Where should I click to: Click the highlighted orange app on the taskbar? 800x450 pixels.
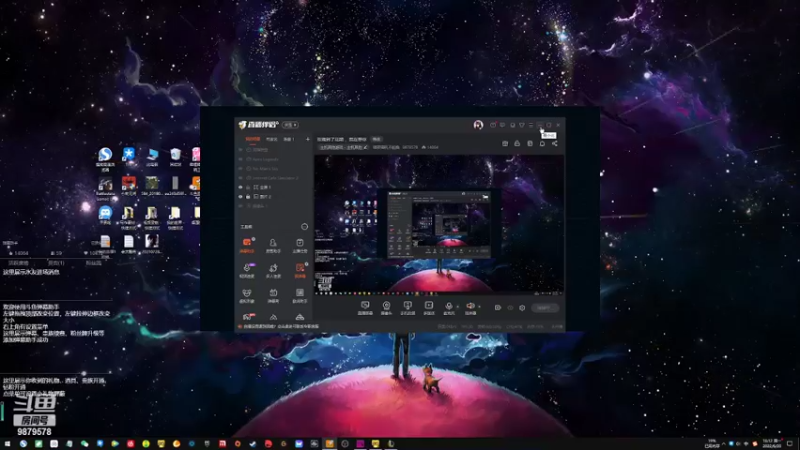click(330, 444)
